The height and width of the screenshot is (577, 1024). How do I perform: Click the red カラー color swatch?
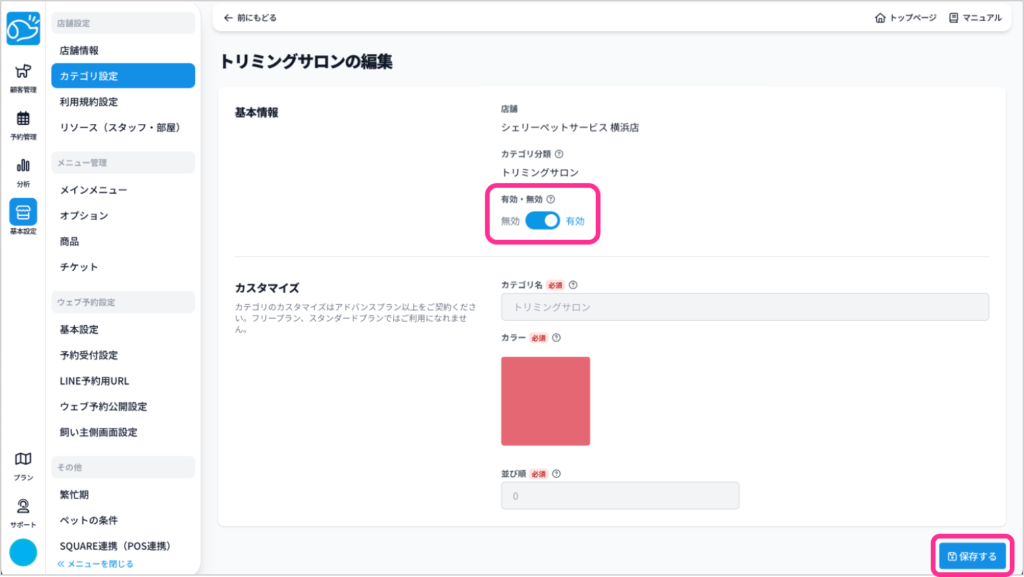tap(545, 401)
